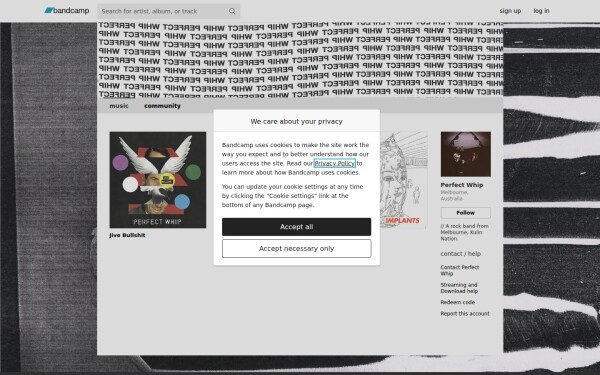Follow Perfect Whip
Viewport: 600px width, 375px height.
coord(465,213)
